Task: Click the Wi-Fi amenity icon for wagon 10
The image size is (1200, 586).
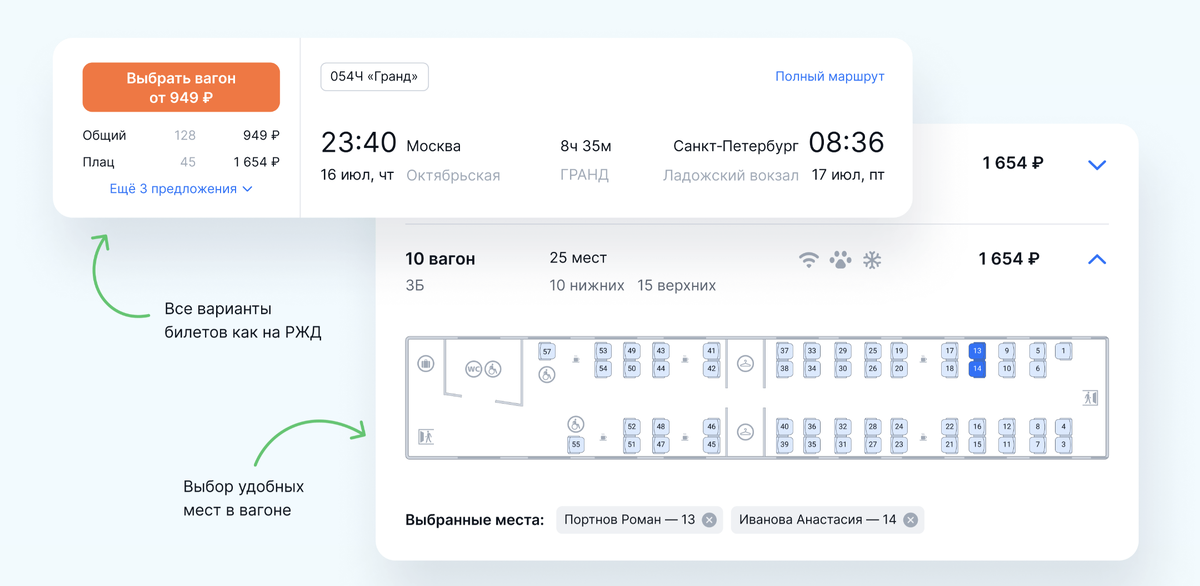Action: [809, 260]
